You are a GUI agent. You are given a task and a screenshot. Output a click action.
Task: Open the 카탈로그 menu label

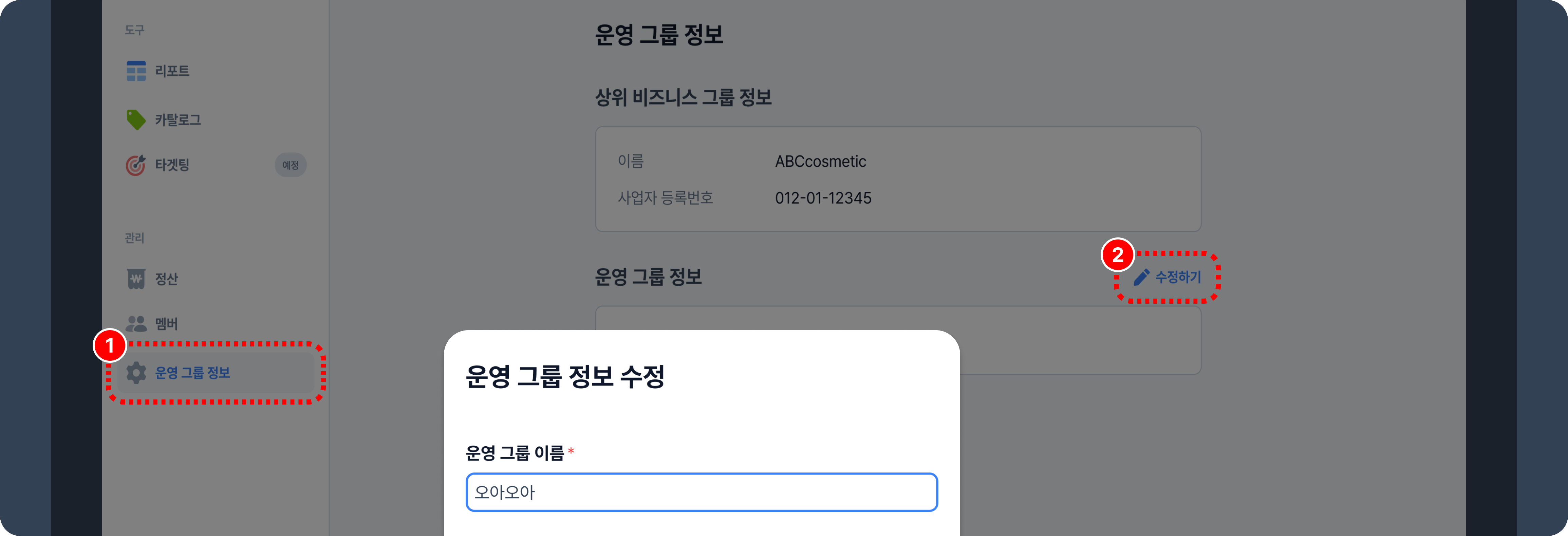point(178,120)
